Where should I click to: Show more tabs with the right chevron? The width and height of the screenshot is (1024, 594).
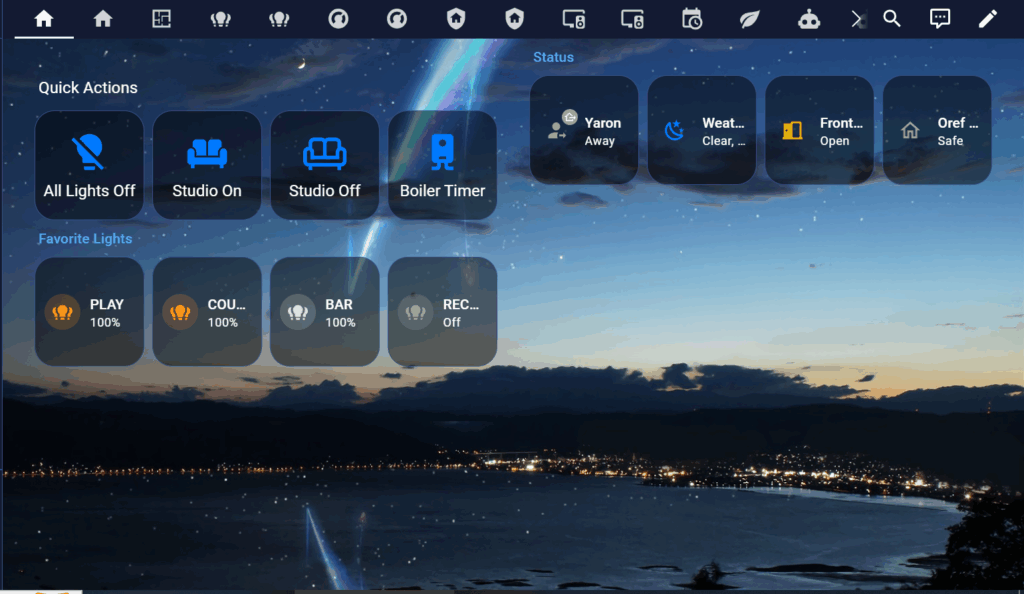[x=857, y=20]
